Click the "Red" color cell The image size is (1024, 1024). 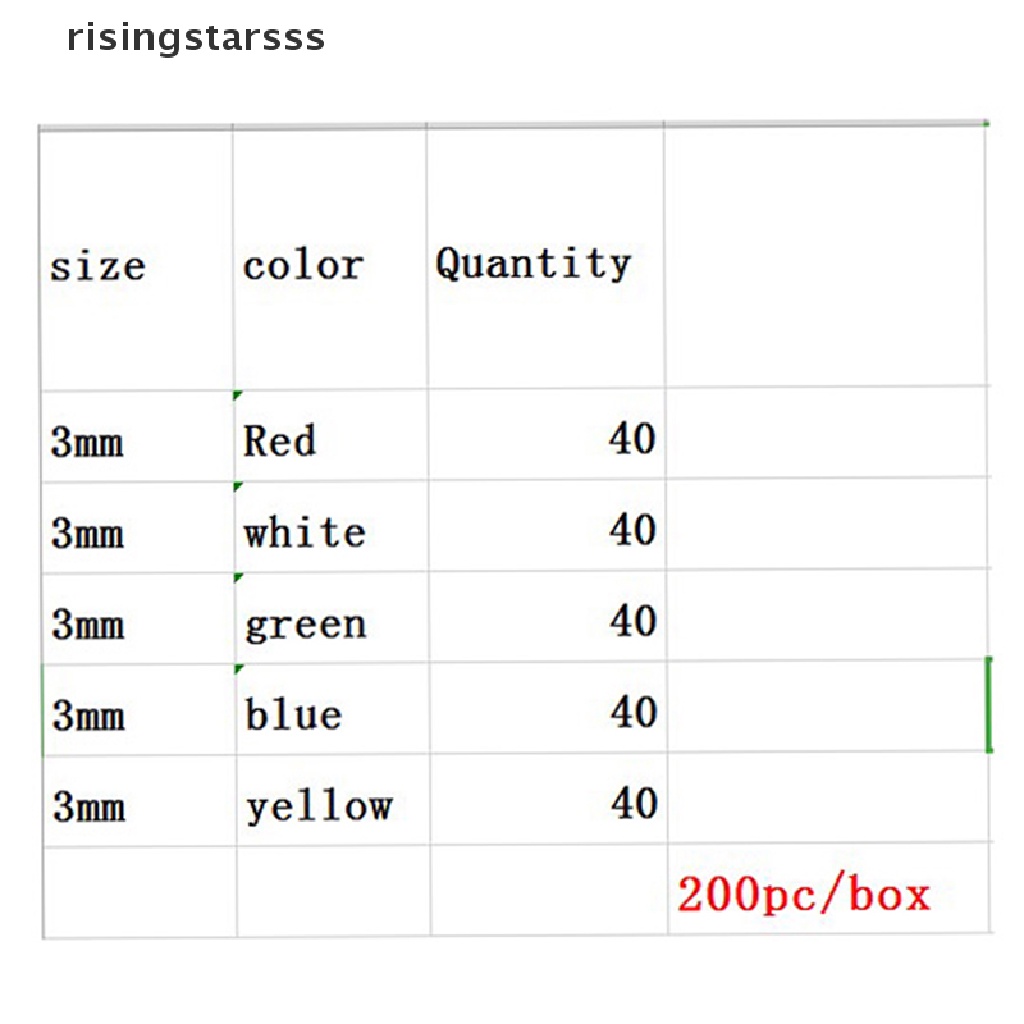point(279,440)
